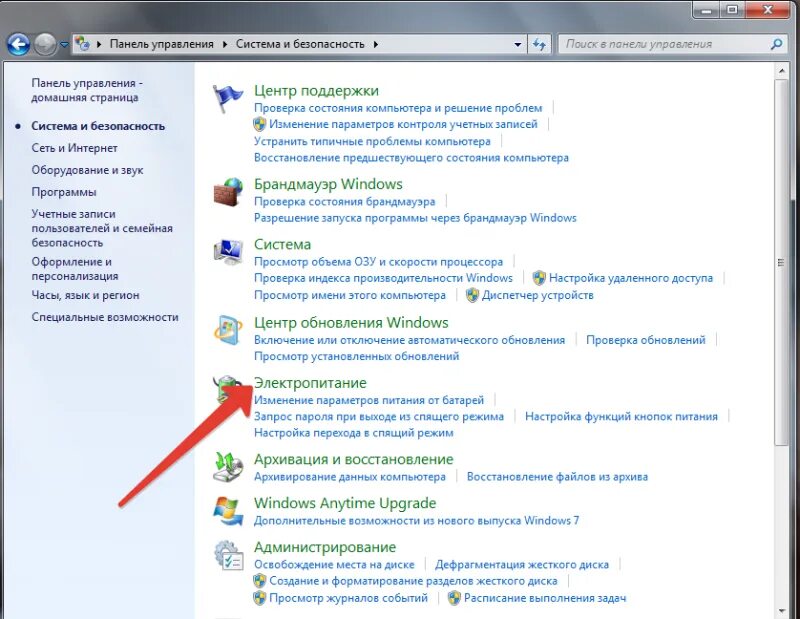The image size is (800, 619).
Task: Click shield icon beside Диспетчер устройств
Action: (x=472, y=295)
